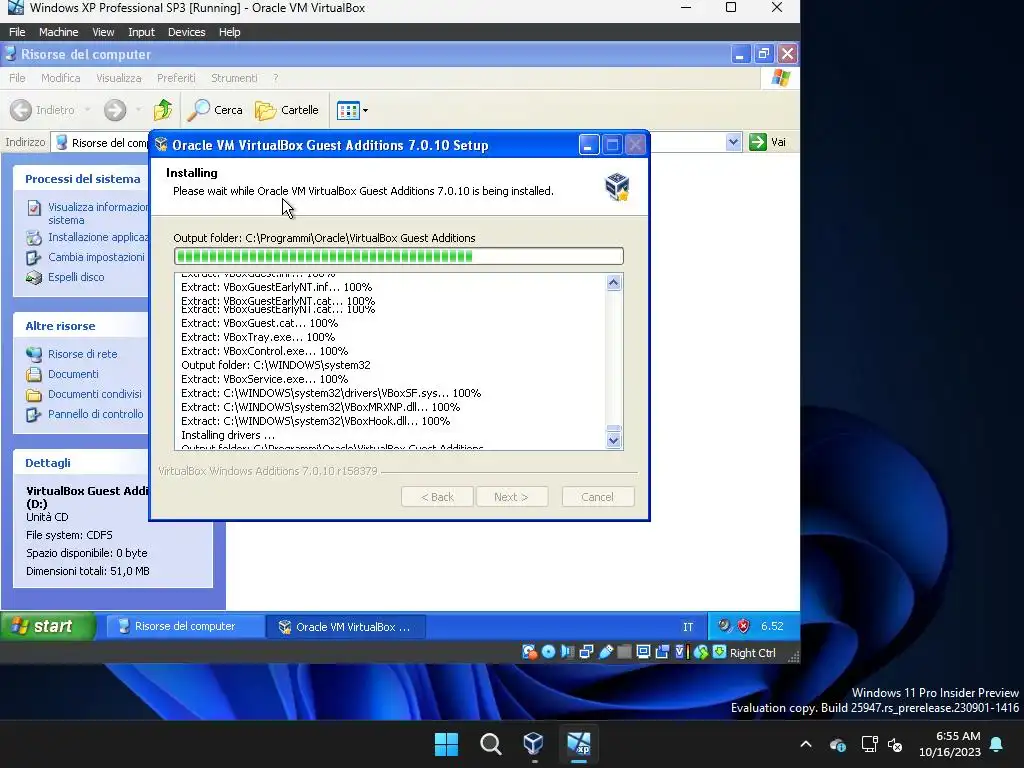Click the Windows XP VM taskbar icon
Image resolution: width=1024 pixels, height=768 pixels.
pos(578,744)
